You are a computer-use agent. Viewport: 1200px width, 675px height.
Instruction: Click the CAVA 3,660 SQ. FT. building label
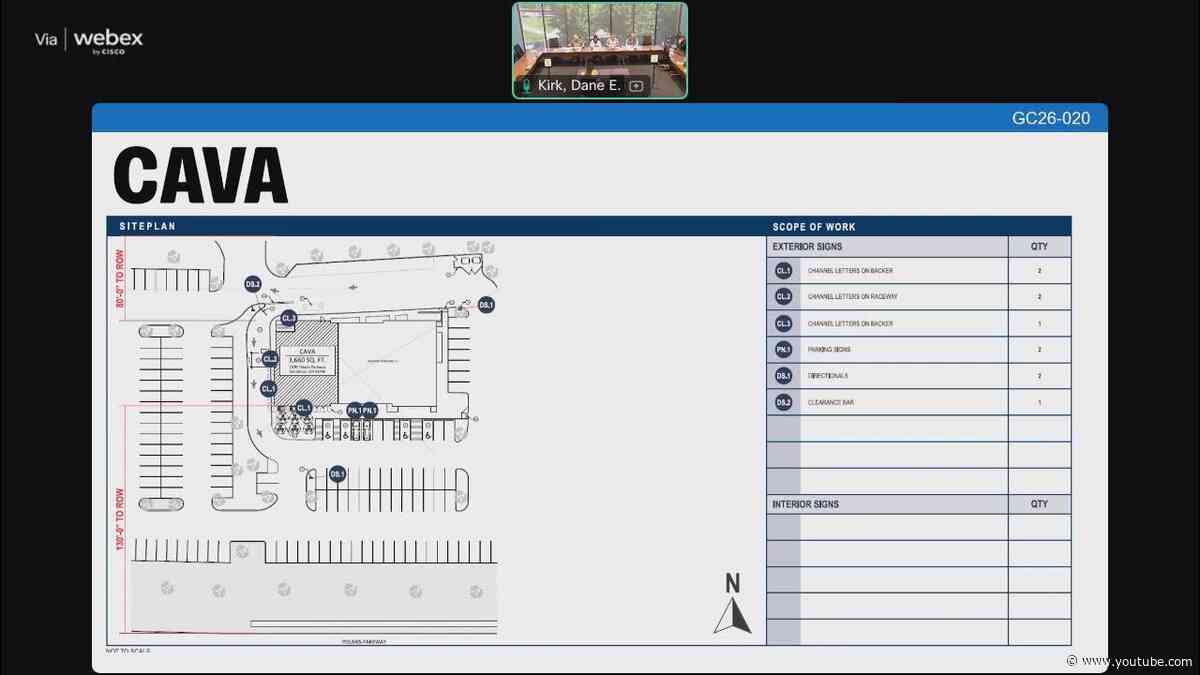tap(308, 358)
